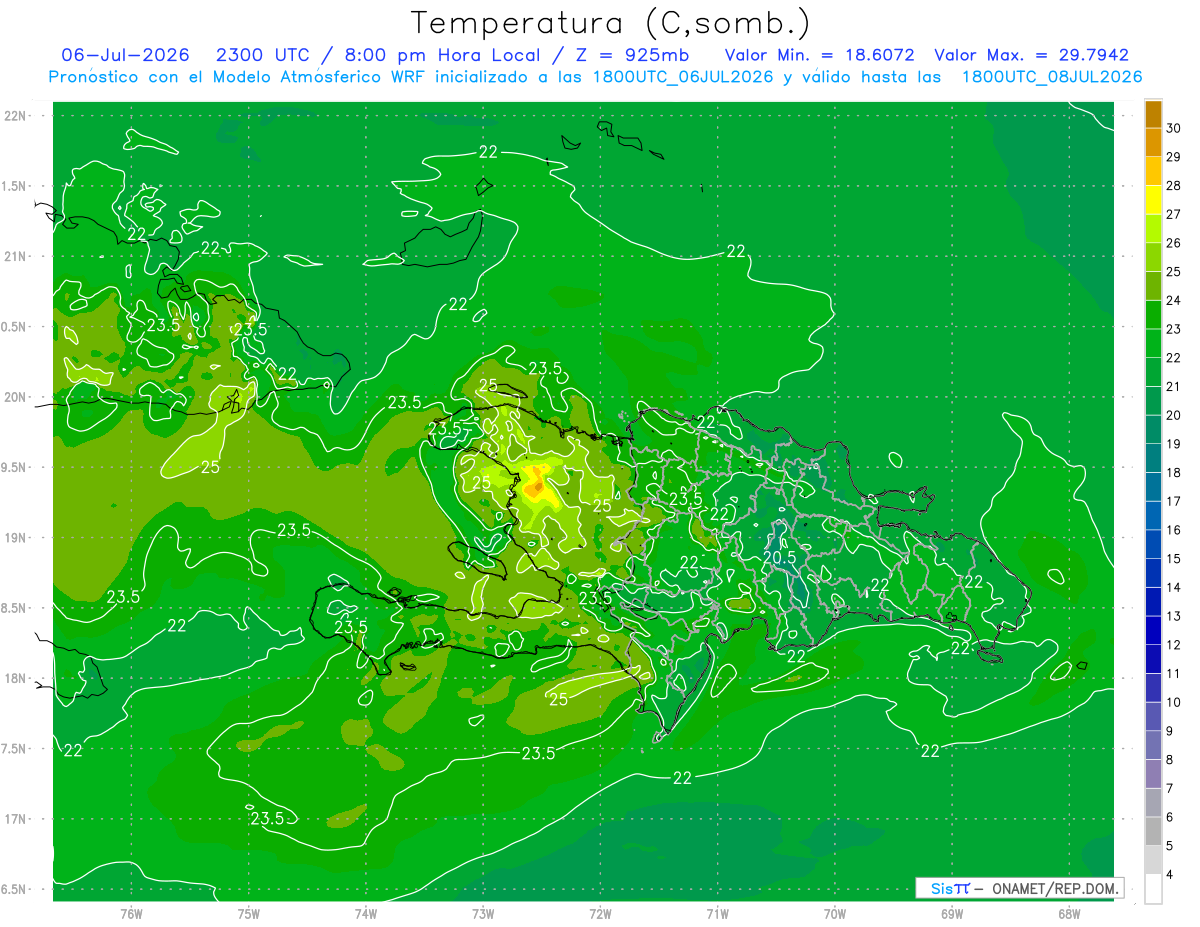Click the top dark-orange color bar swatch above 30
The width and height of the screenshot is (1200, 927).
1153,115
